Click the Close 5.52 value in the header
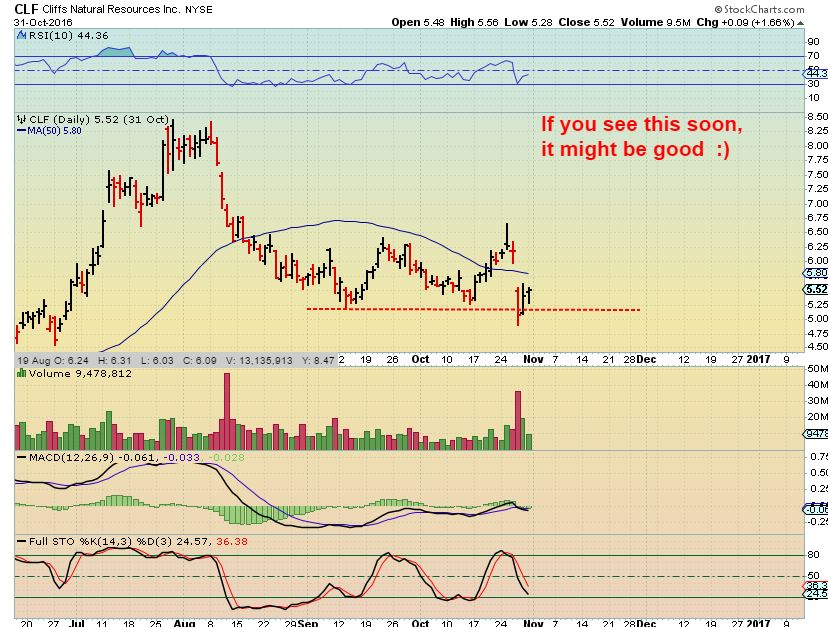The width and height of the screenshot is (828, 627). click(x=587, y=22)
